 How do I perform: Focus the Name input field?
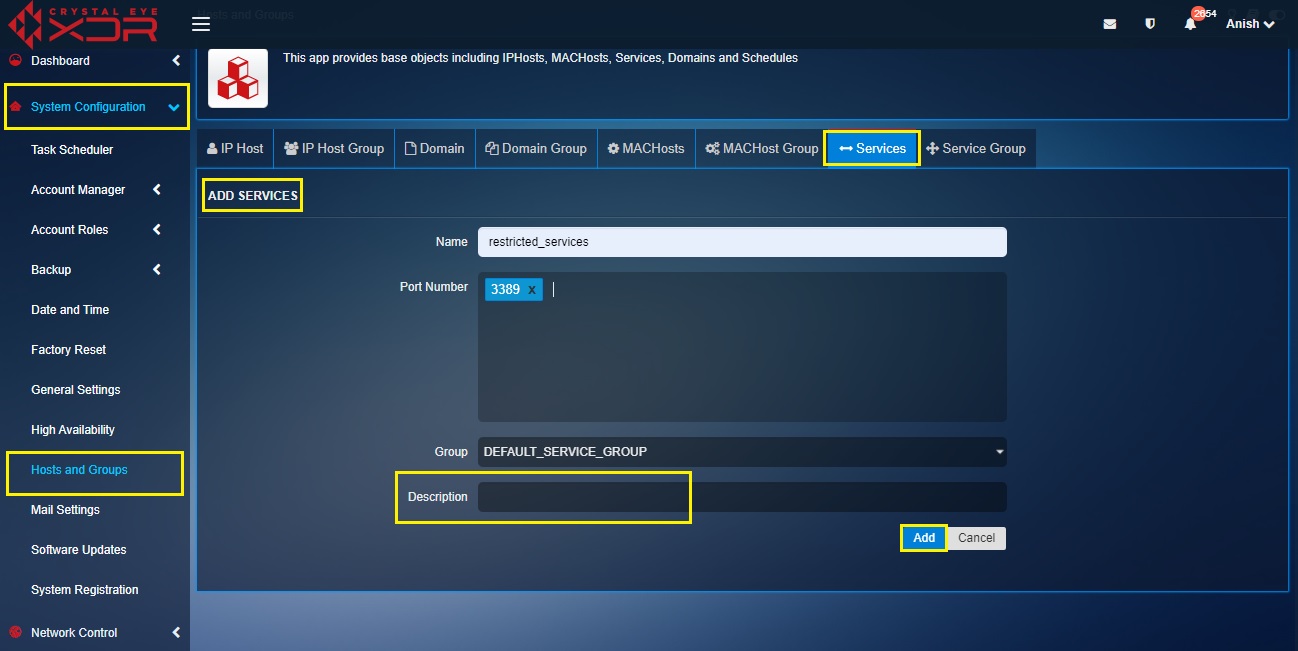pos(742,242)
